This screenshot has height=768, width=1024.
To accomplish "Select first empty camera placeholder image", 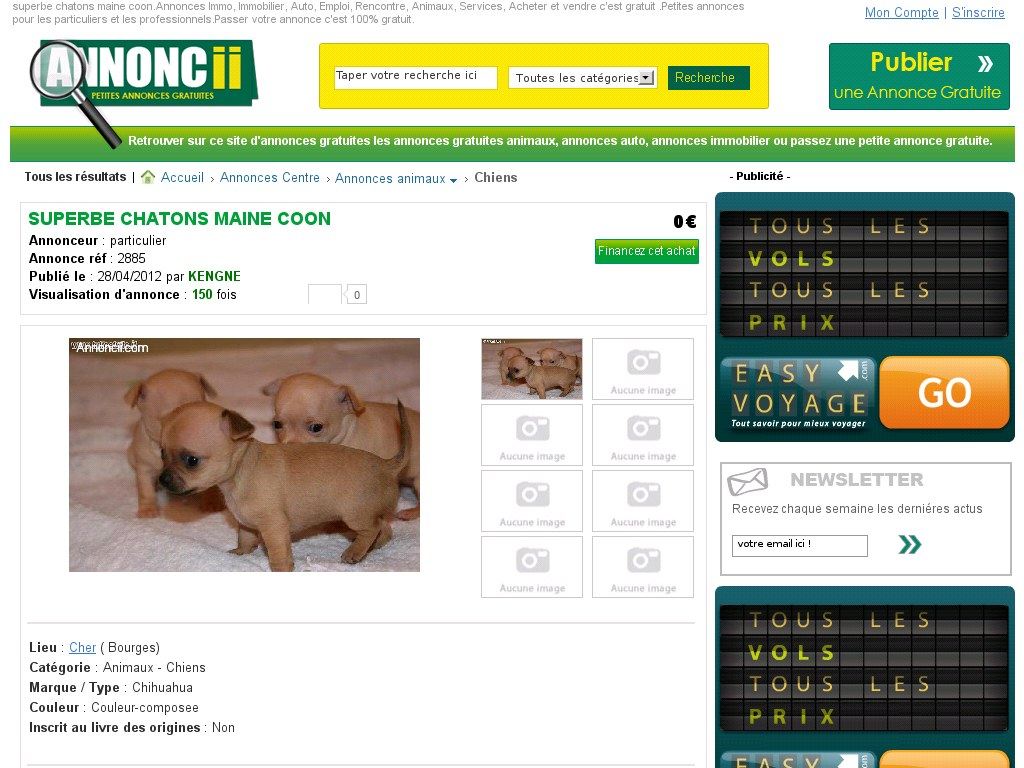I will (643, 368).
